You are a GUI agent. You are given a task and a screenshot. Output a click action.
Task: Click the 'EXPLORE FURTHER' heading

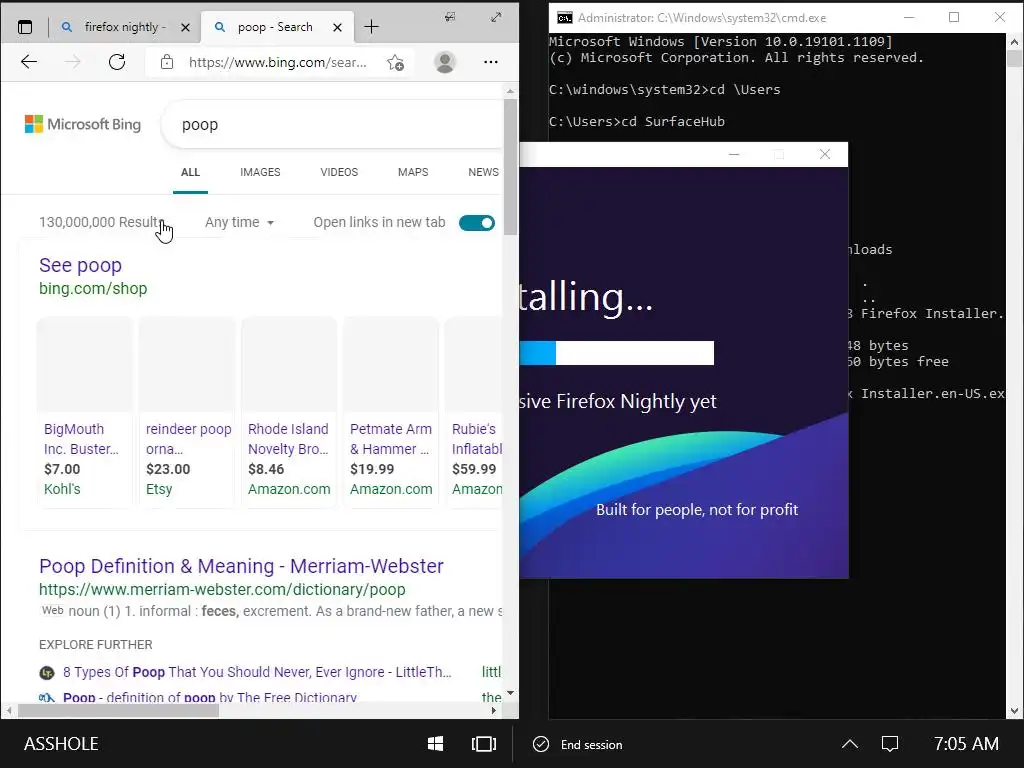coord(95,645)
